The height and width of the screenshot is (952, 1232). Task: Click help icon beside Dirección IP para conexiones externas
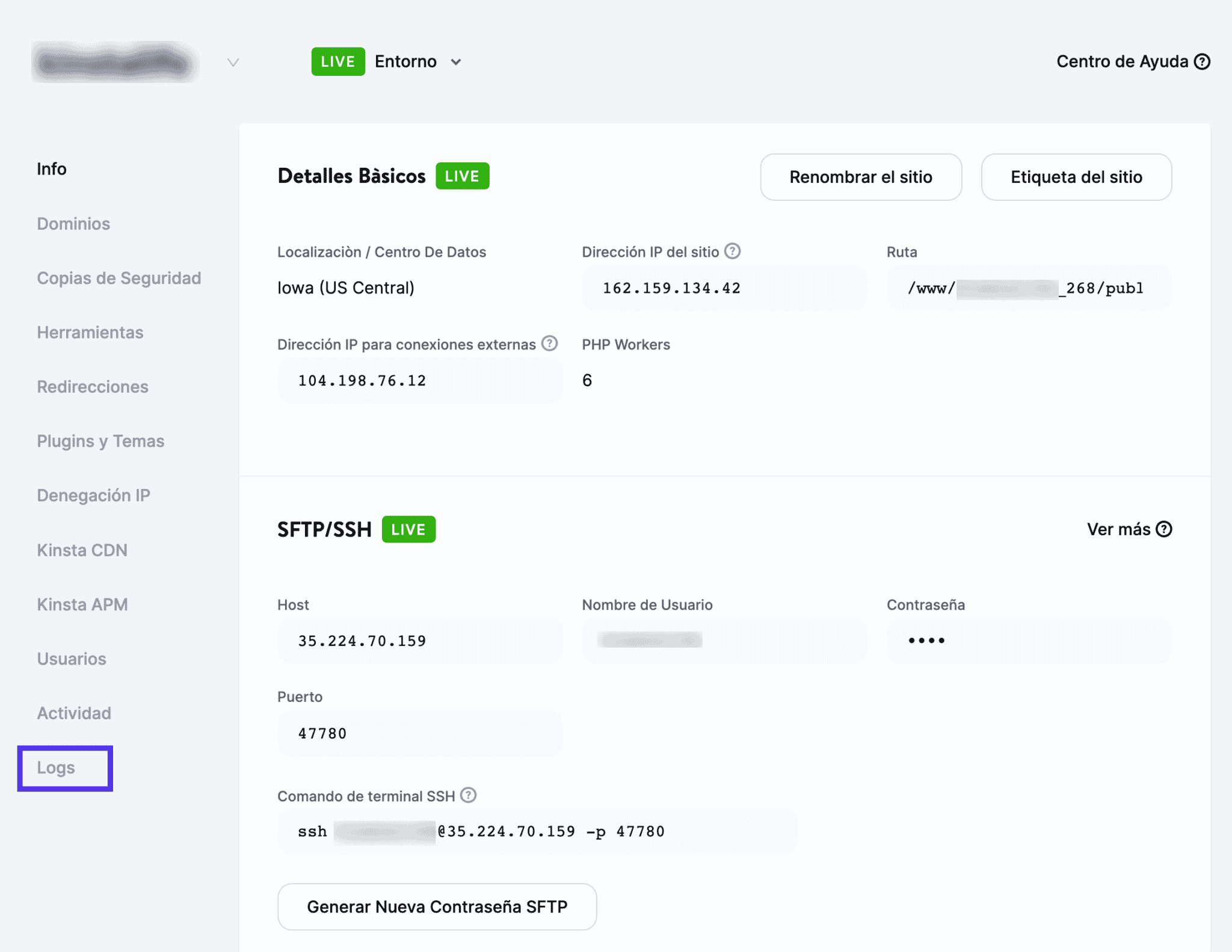[549, 343]
